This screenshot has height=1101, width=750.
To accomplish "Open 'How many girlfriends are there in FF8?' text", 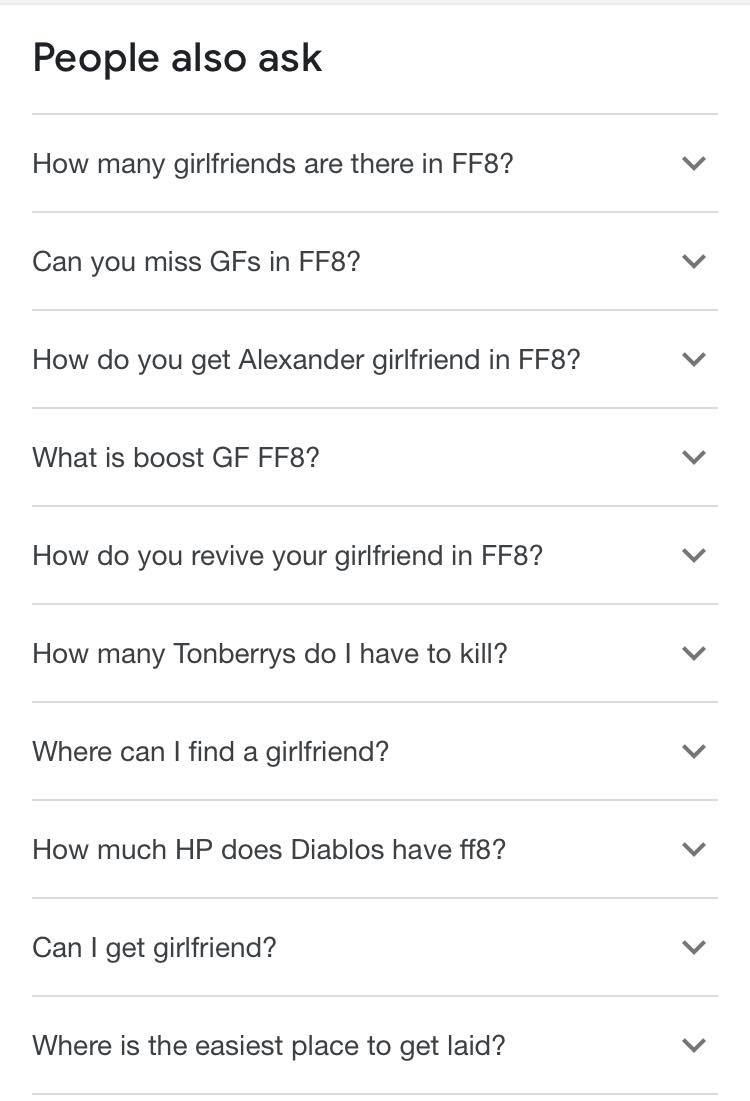I will (x=272, y=163).
